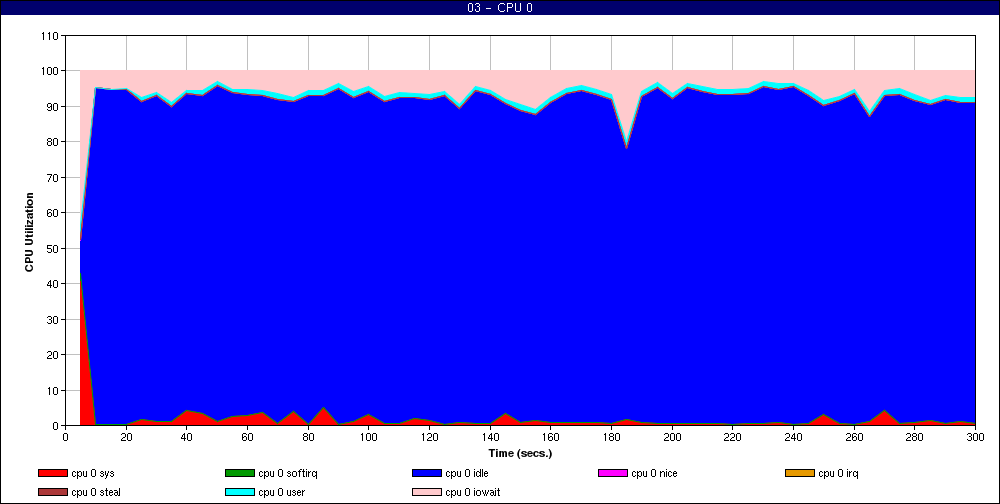1000x504 pixels.
Task: Click the brown cpu 0 steal legend swatch
Action: pyautogui.click(x=52, y=492)
